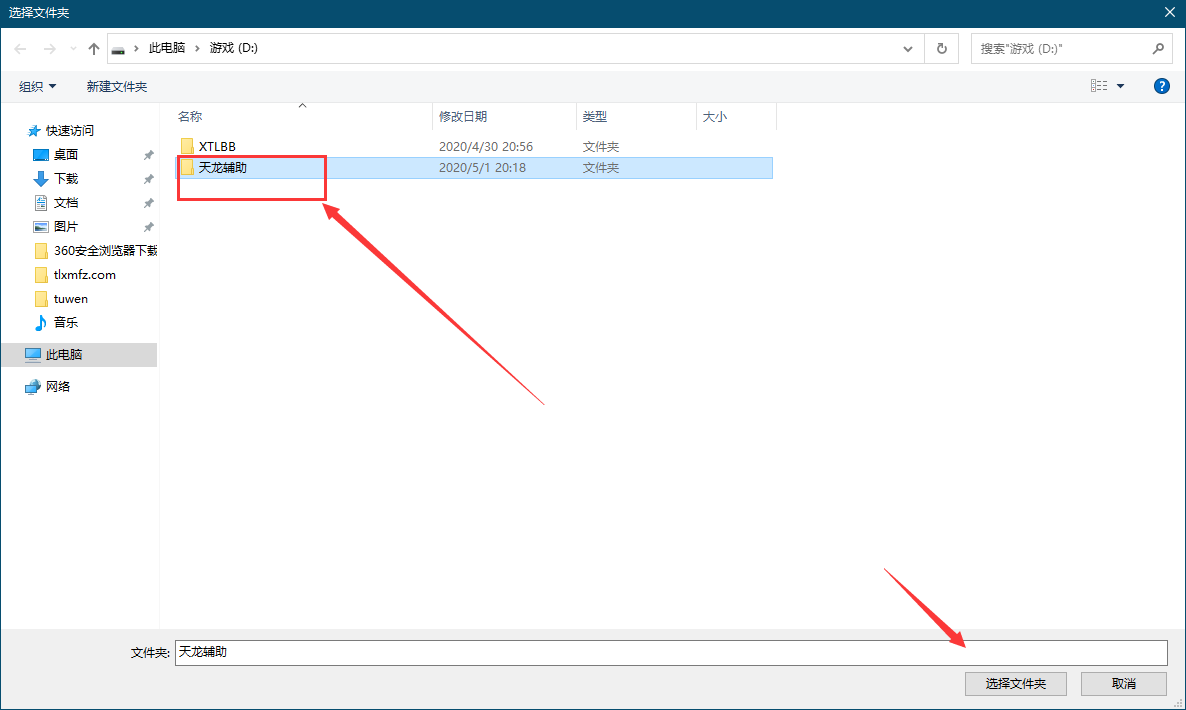Select 此电脑 in the sidebar

point(79,355)
